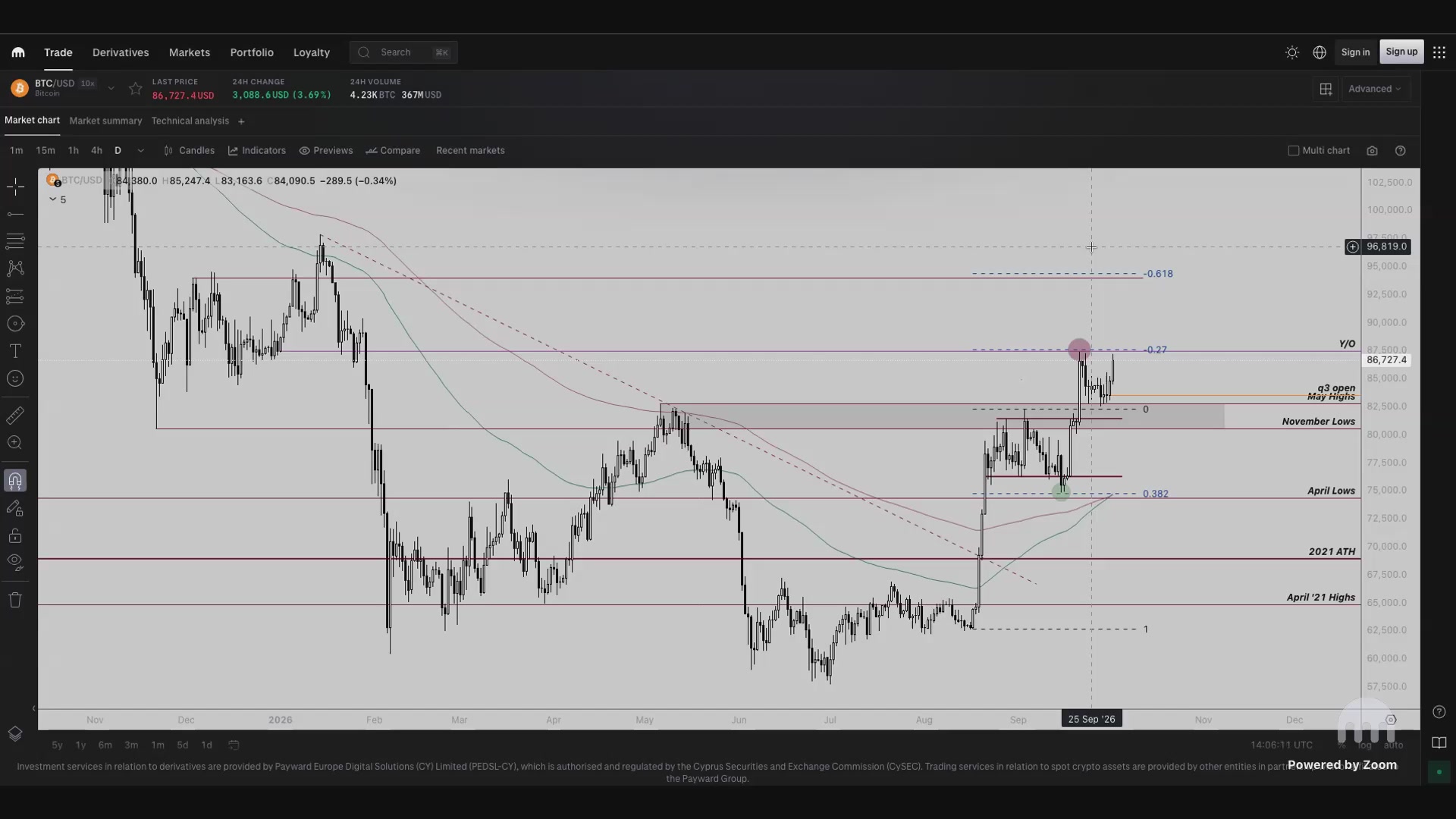Open language selector globe icon
Image resolution: width=1456 pixels, height=819 pixels.
click(x=1319, y=52)
